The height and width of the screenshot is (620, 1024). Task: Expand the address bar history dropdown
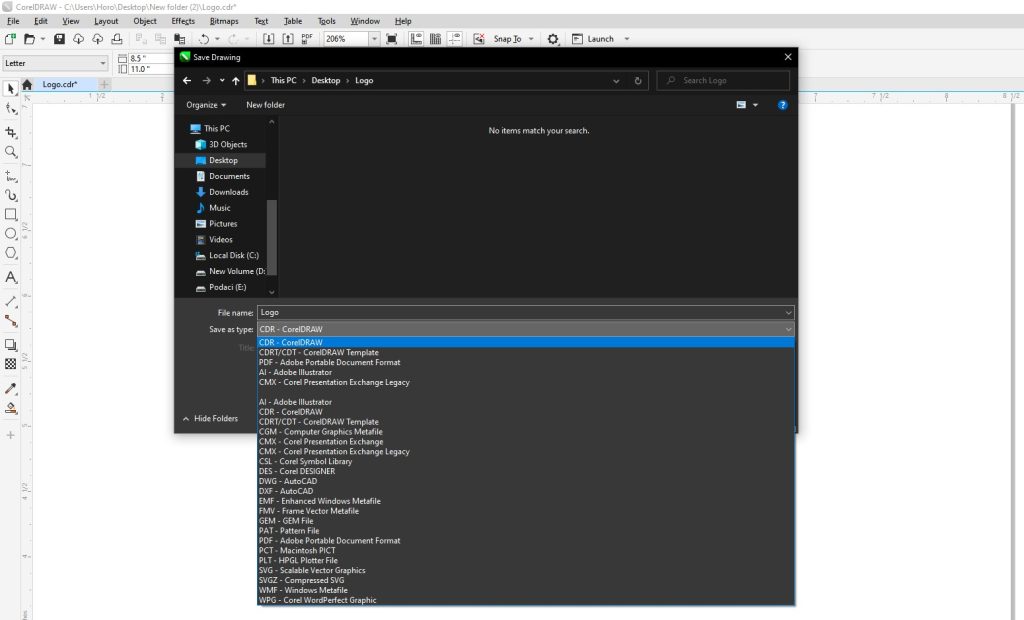click(x=616, y=80)
